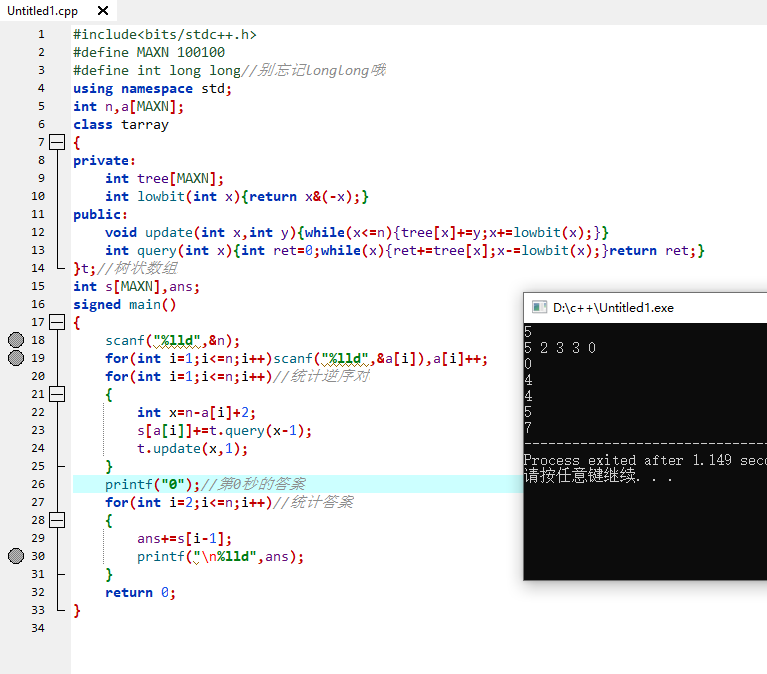Toggle the breakpoint marker on line 19
The width and height of the screenshot is (767, 674).
pyautogui.click(x=16, y=358)
